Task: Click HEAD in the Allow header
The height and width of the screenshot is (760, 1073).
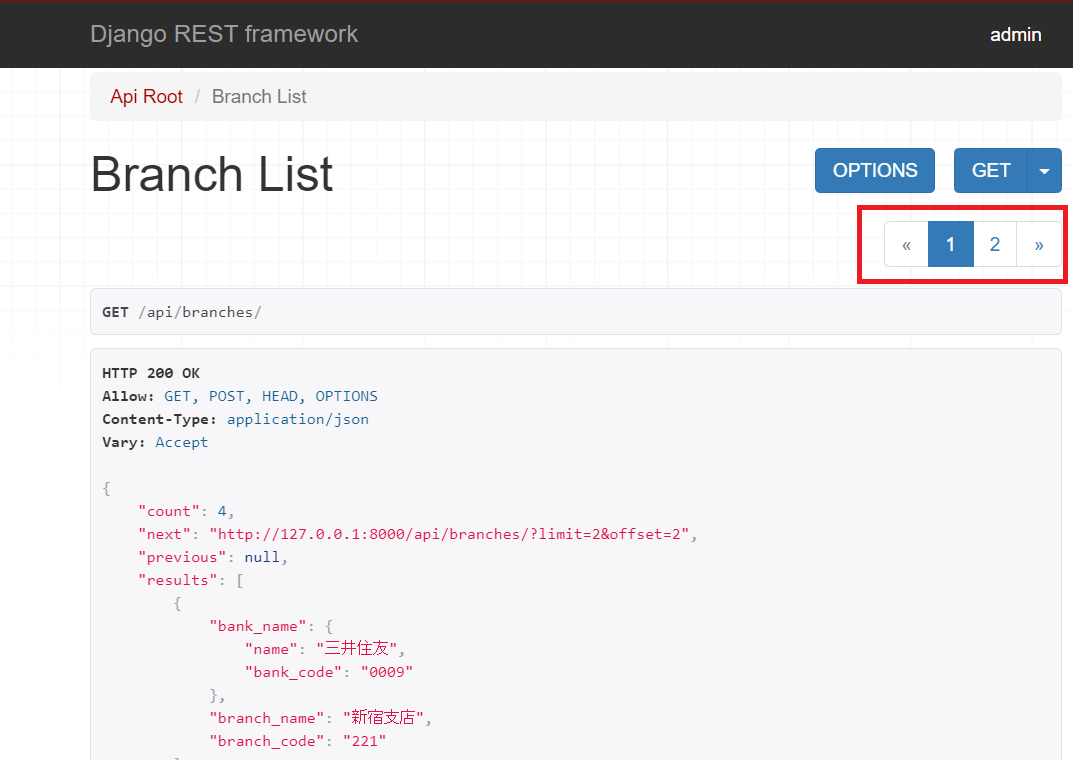Action: (x=280, y=395)
